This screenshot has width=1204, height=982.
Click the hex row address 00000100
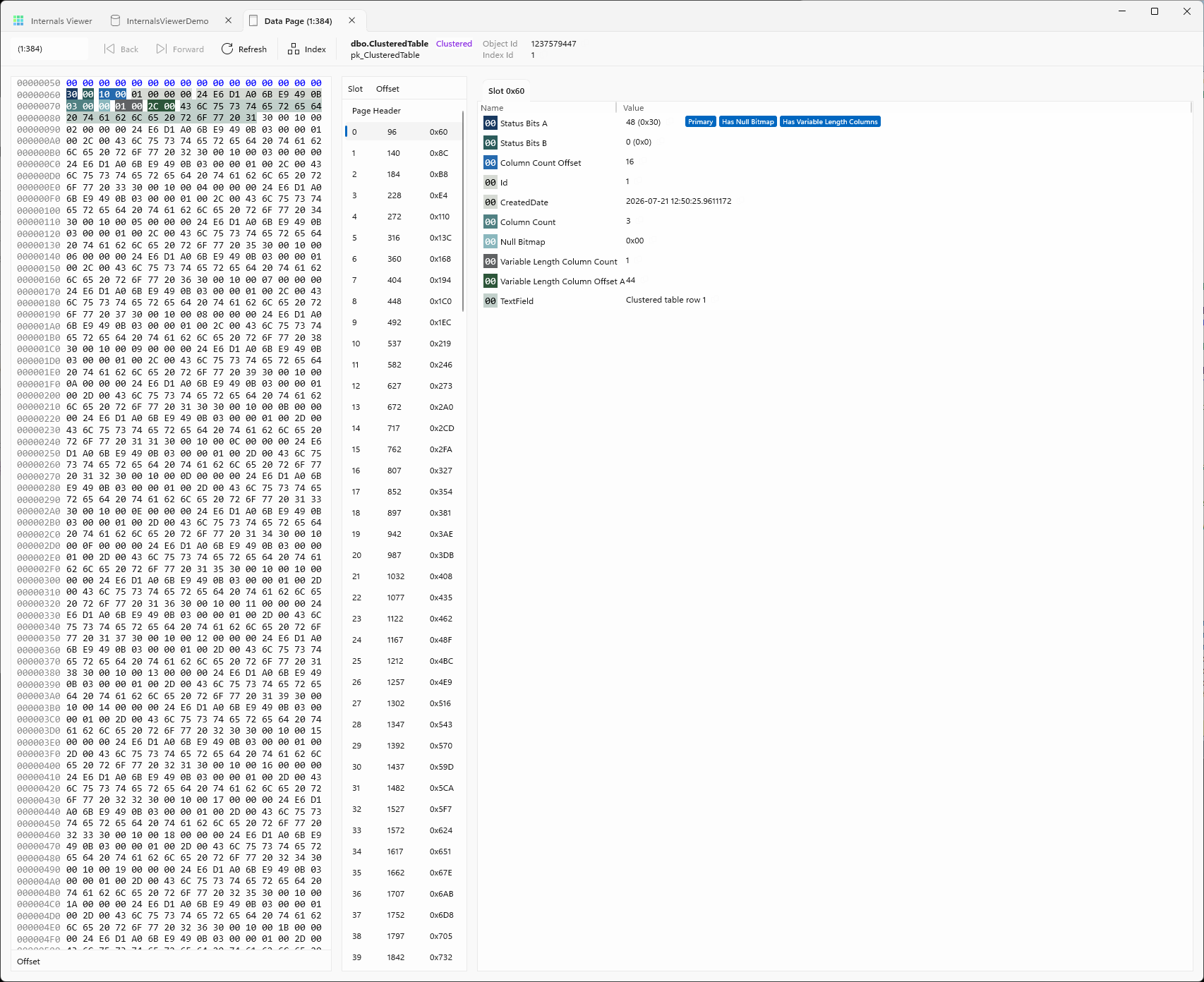[x=39, y=210]
